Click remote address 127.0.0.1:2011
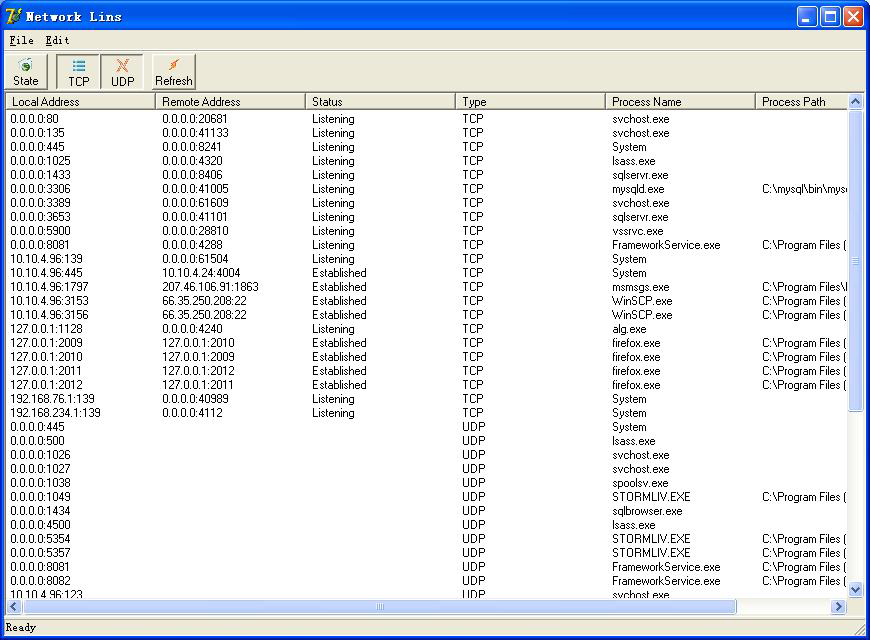The height and width of the screenshot is (640, 870). coord(198,385)
